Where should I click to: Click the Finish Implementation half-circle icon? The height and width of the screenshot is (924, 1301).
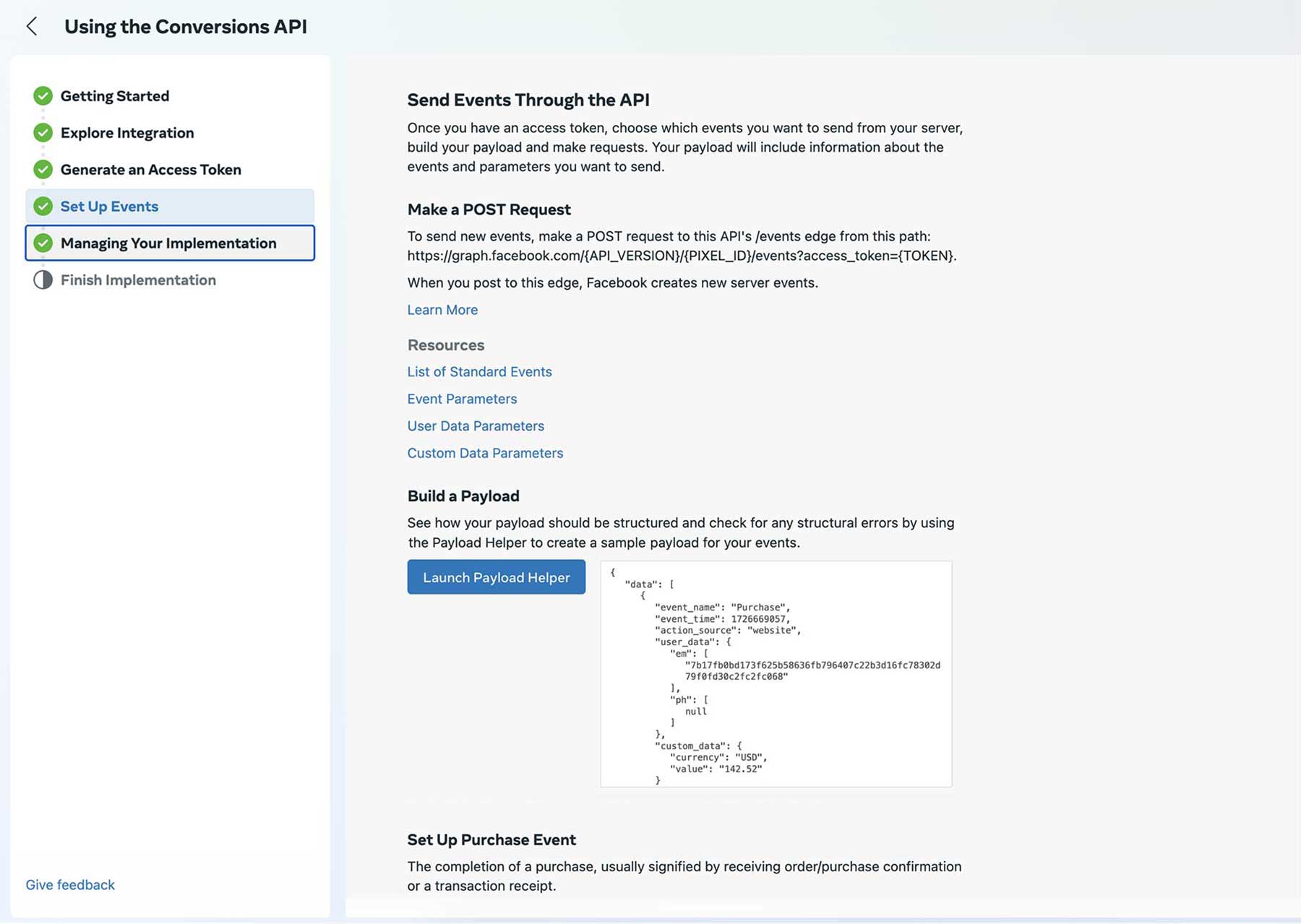click(43, 280)
